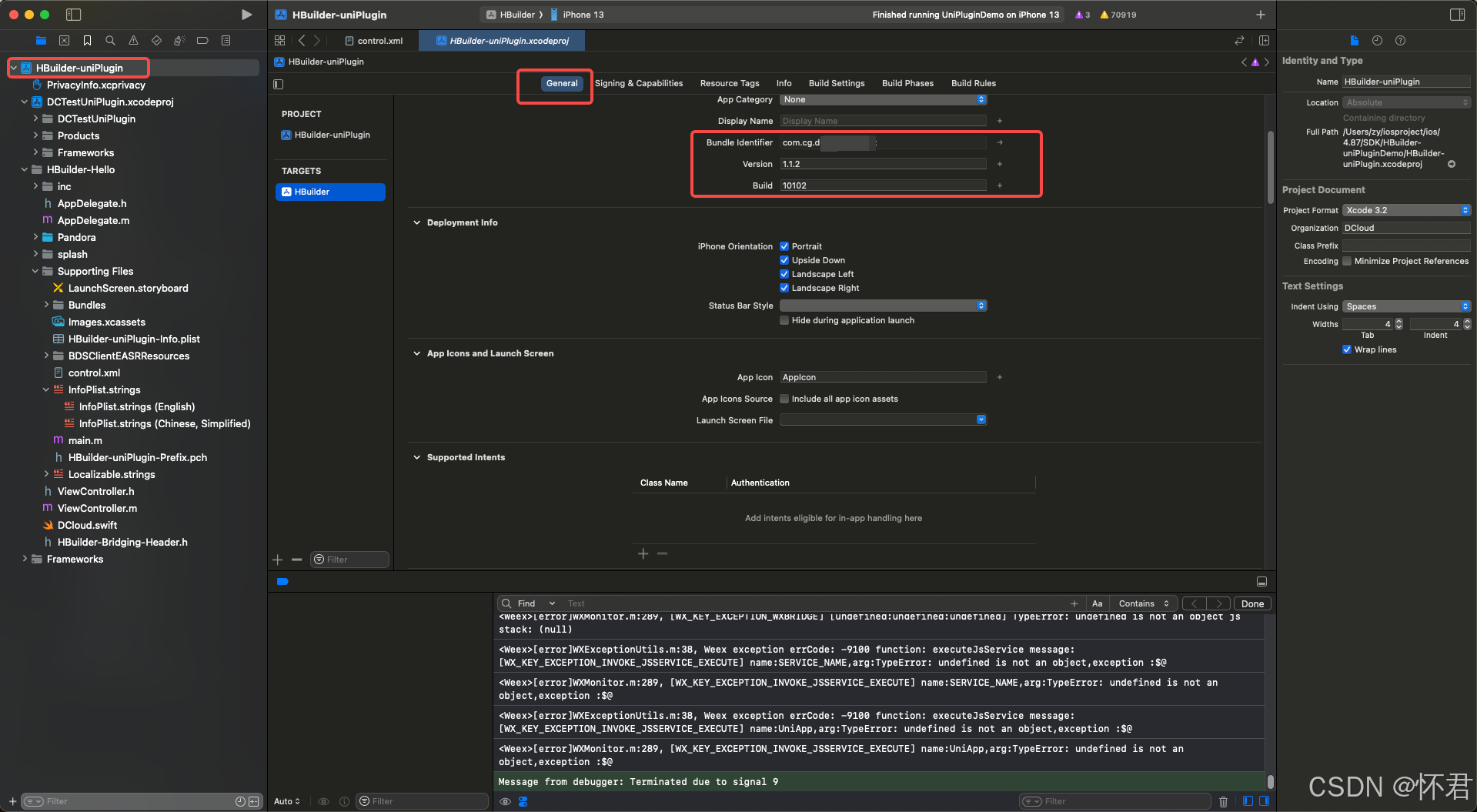
Task: Open the report navigator icon
Action: (x=226, y=40)
